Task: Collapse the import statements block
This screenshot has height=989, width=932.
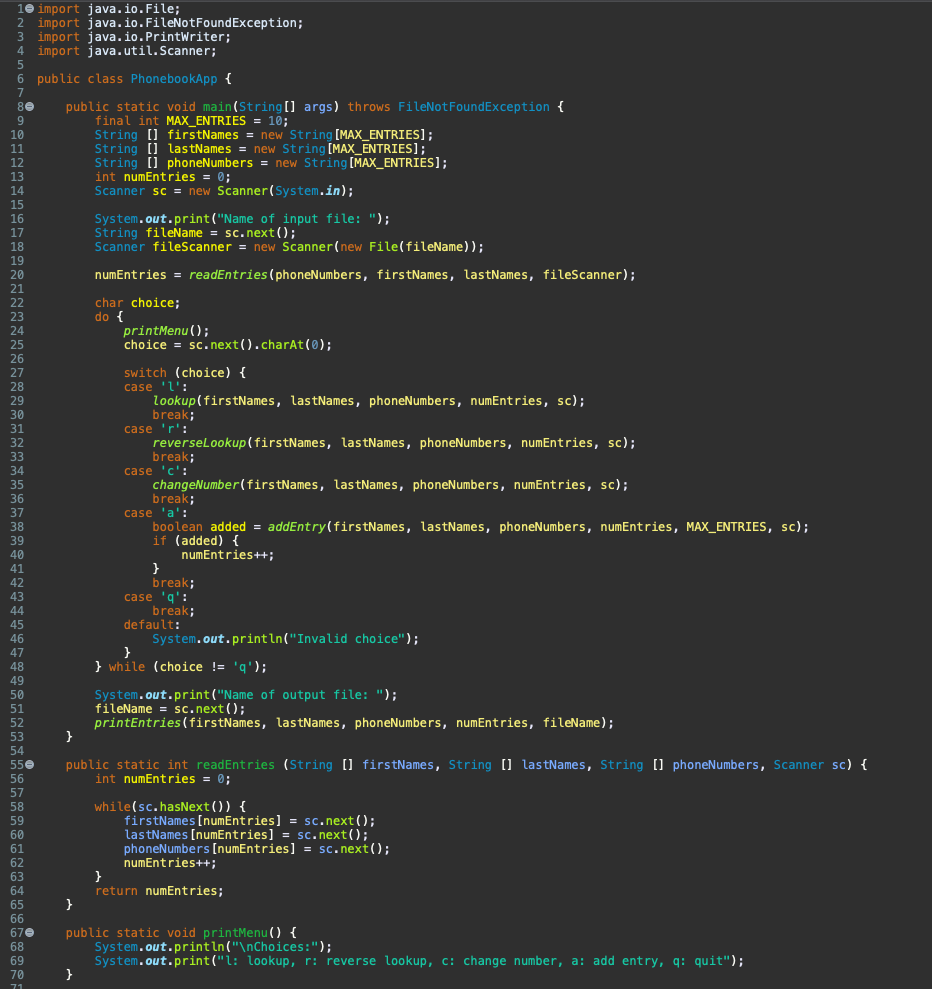Action: click(x=30, y=8)
